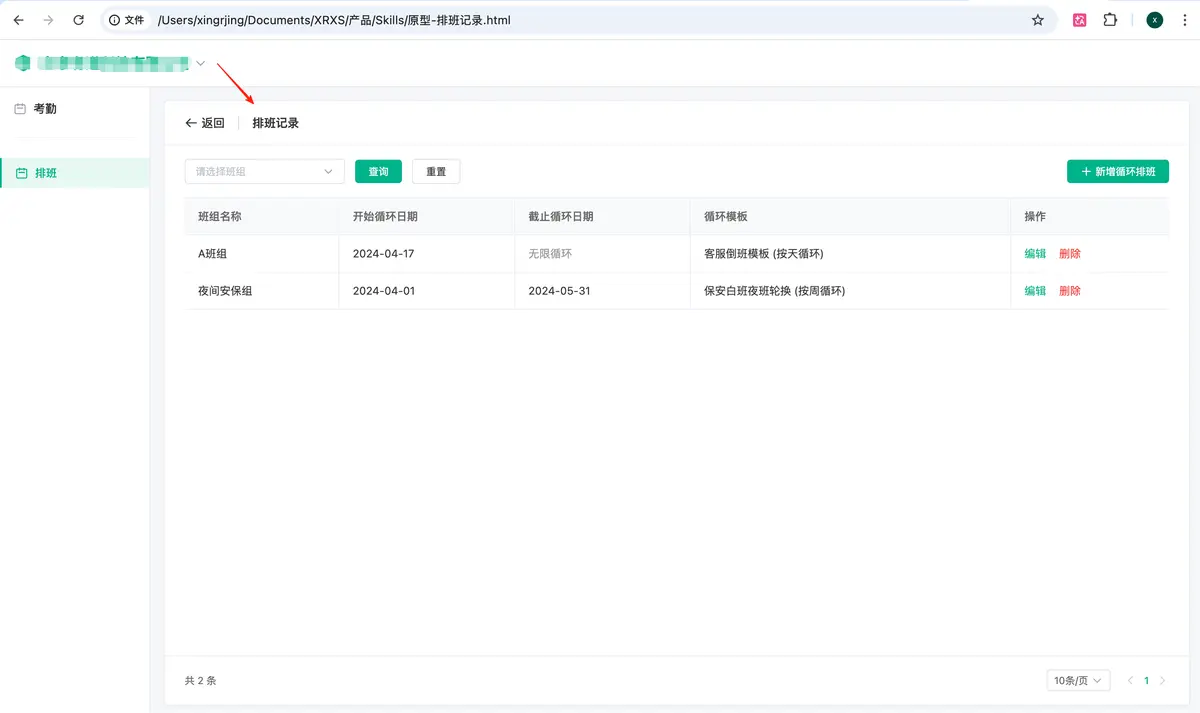The height and width of the screenshot is (713, 1200).
Task: Bookmark this page with the star icon
Action: coord(1038,20)
